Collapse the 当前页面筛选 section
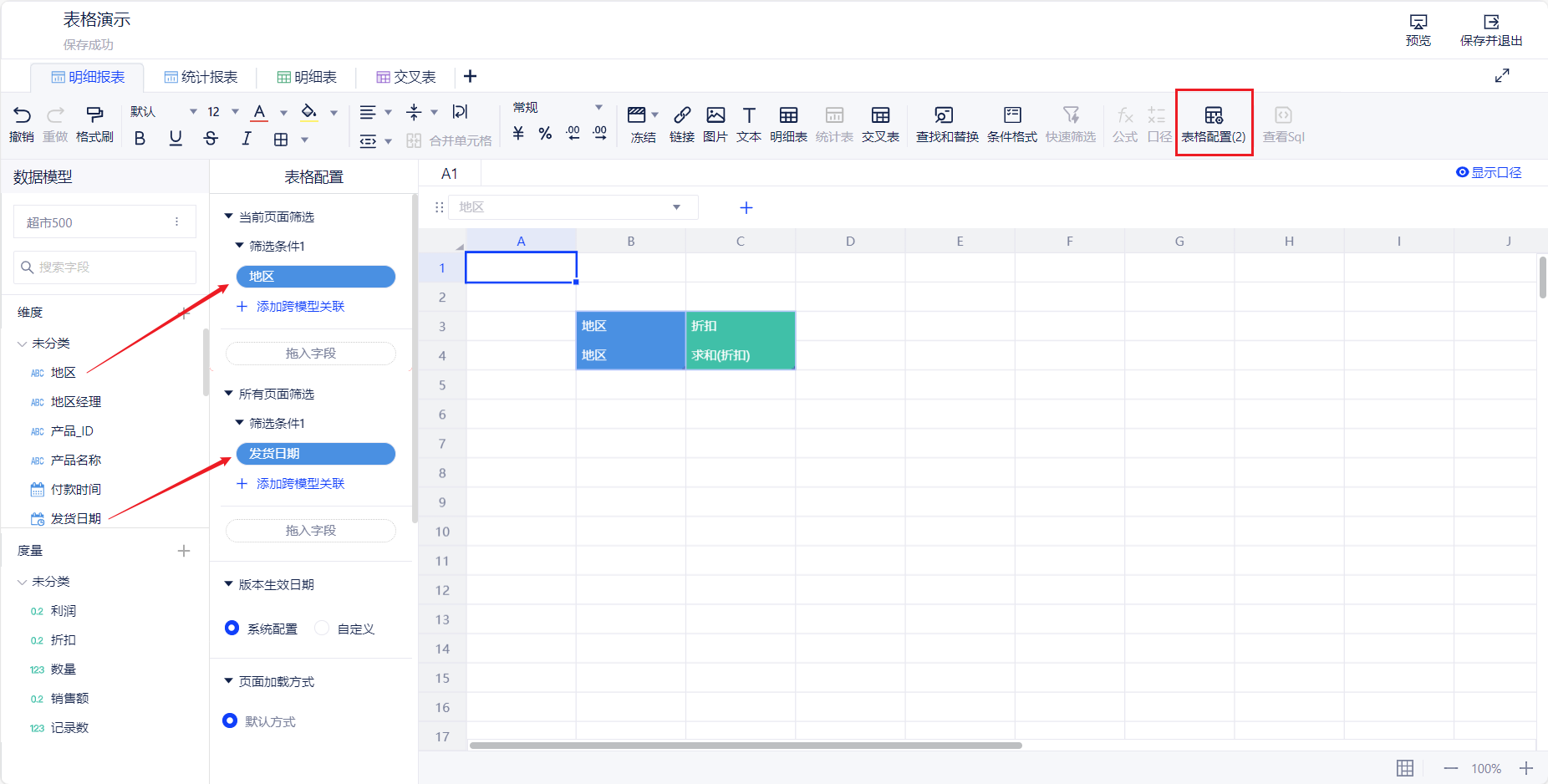 (228, 216)
